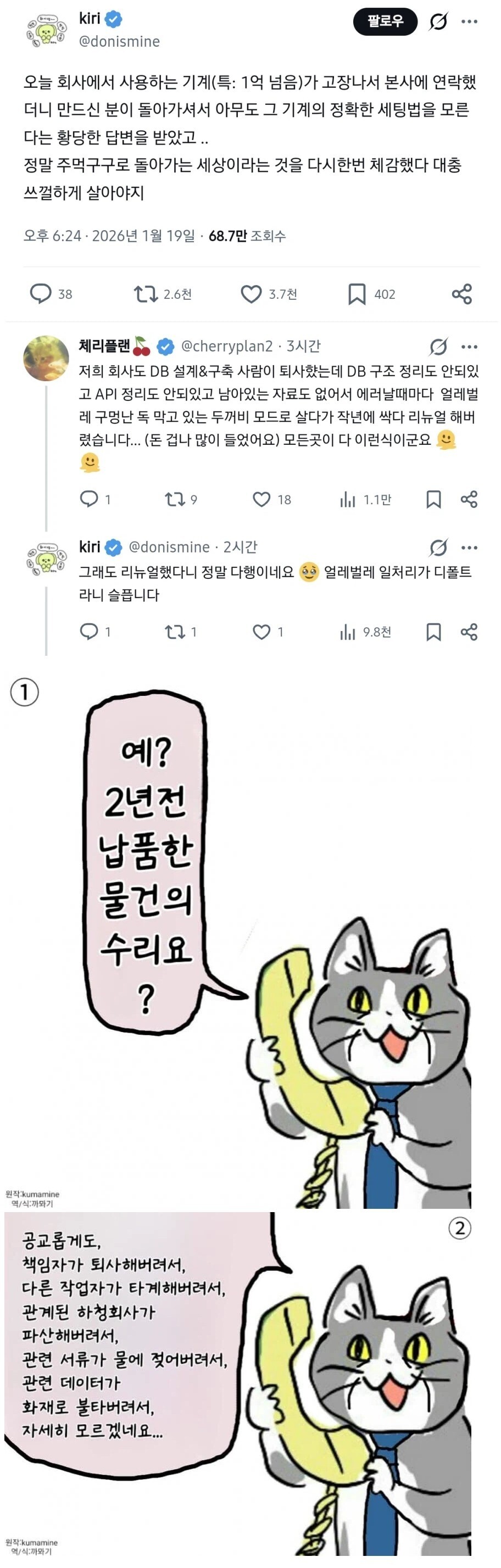The image size is (501, 1568).
Task: Open 체리플랜 profile avatar
Action: pyautogui.click(x=46, y=359)
